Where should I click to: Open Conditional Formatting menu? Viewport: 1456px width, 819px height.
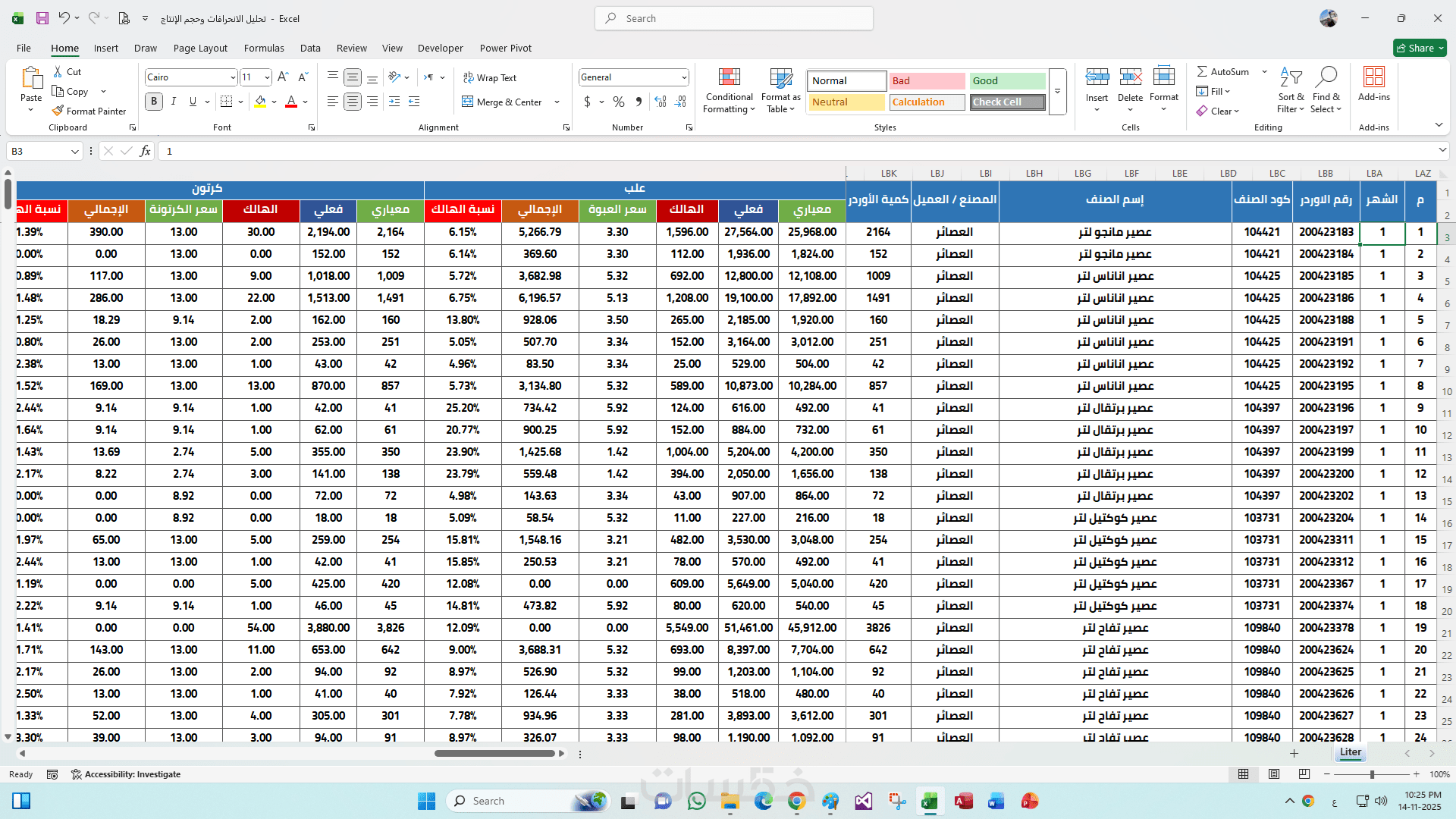729,91
